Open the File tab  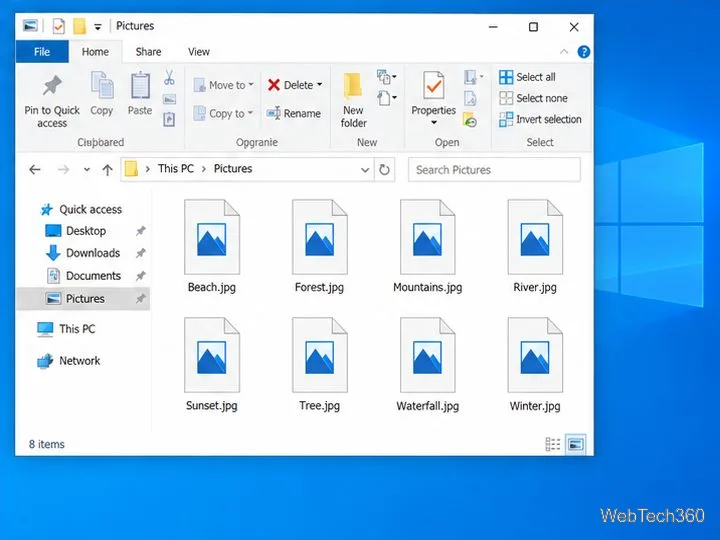point(42,51)
